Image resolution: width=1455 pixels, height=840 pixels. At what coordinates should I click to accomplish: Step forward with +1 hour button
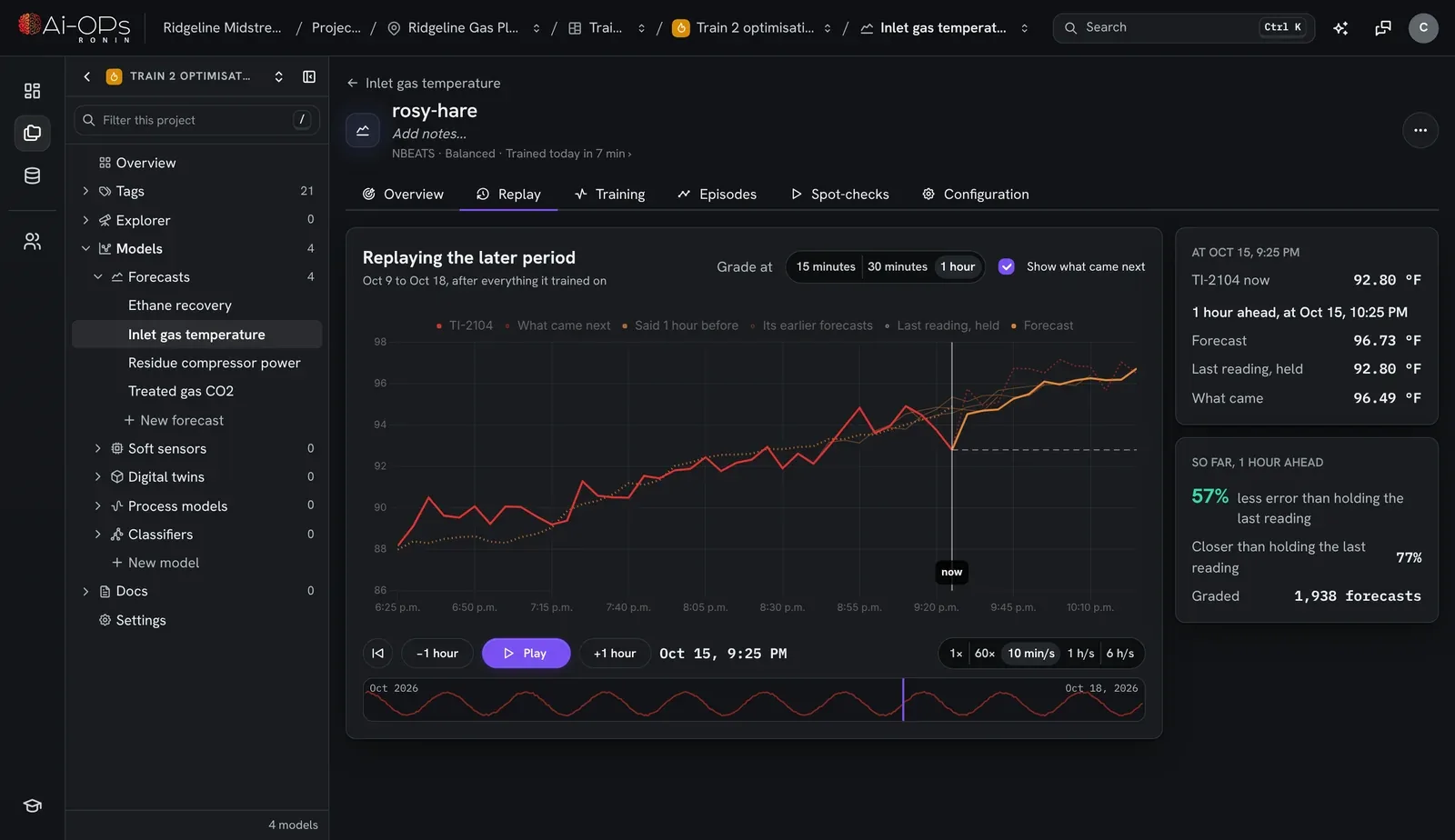pyautogui.click(x=615, y=653)
